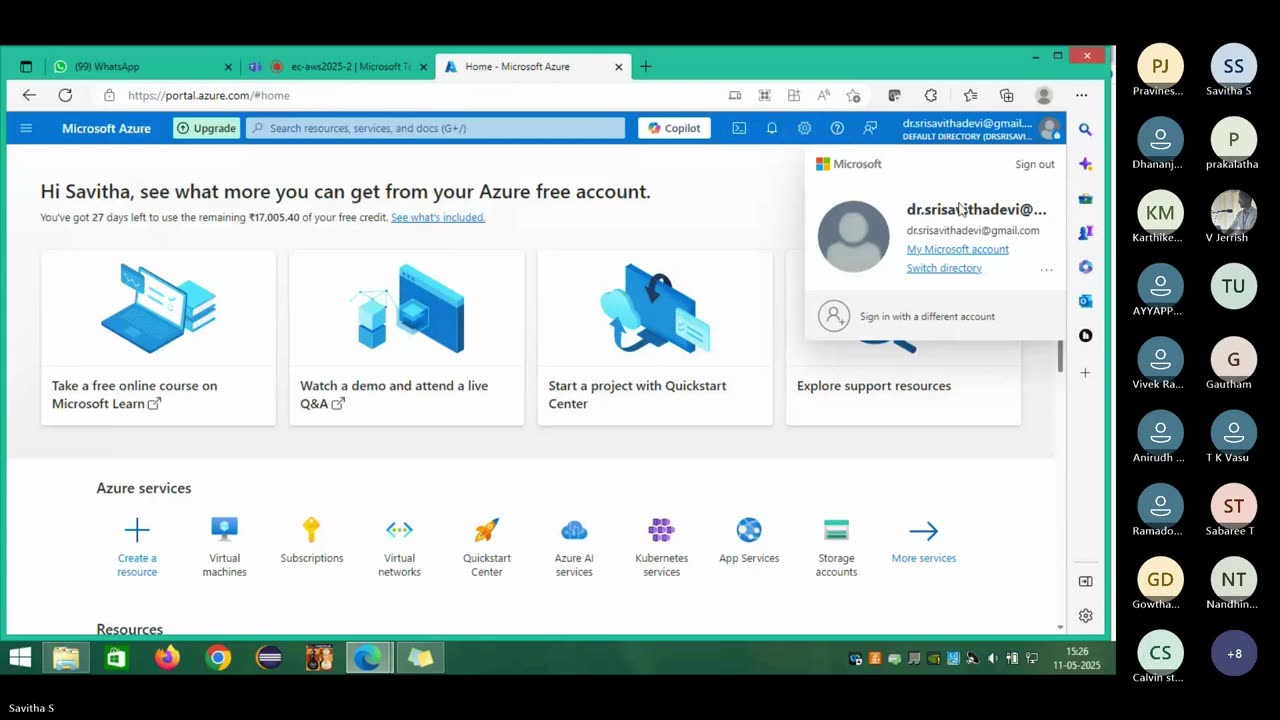Open Start a project with Quickstart card

[655, 338]
